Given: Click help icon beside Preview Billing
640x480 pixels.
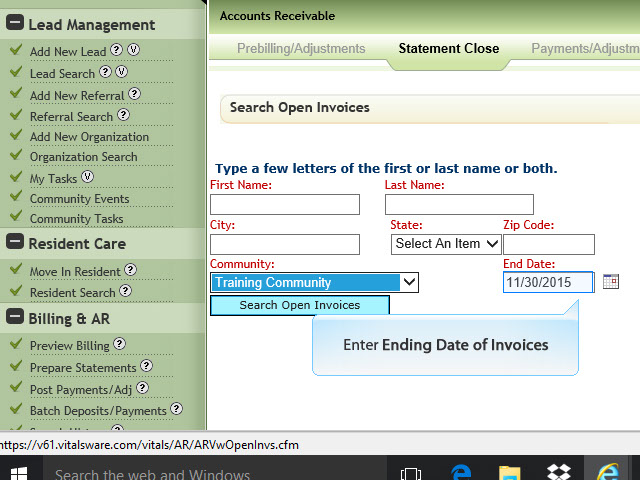Looking at the screenshot, I should click(119, 345).
